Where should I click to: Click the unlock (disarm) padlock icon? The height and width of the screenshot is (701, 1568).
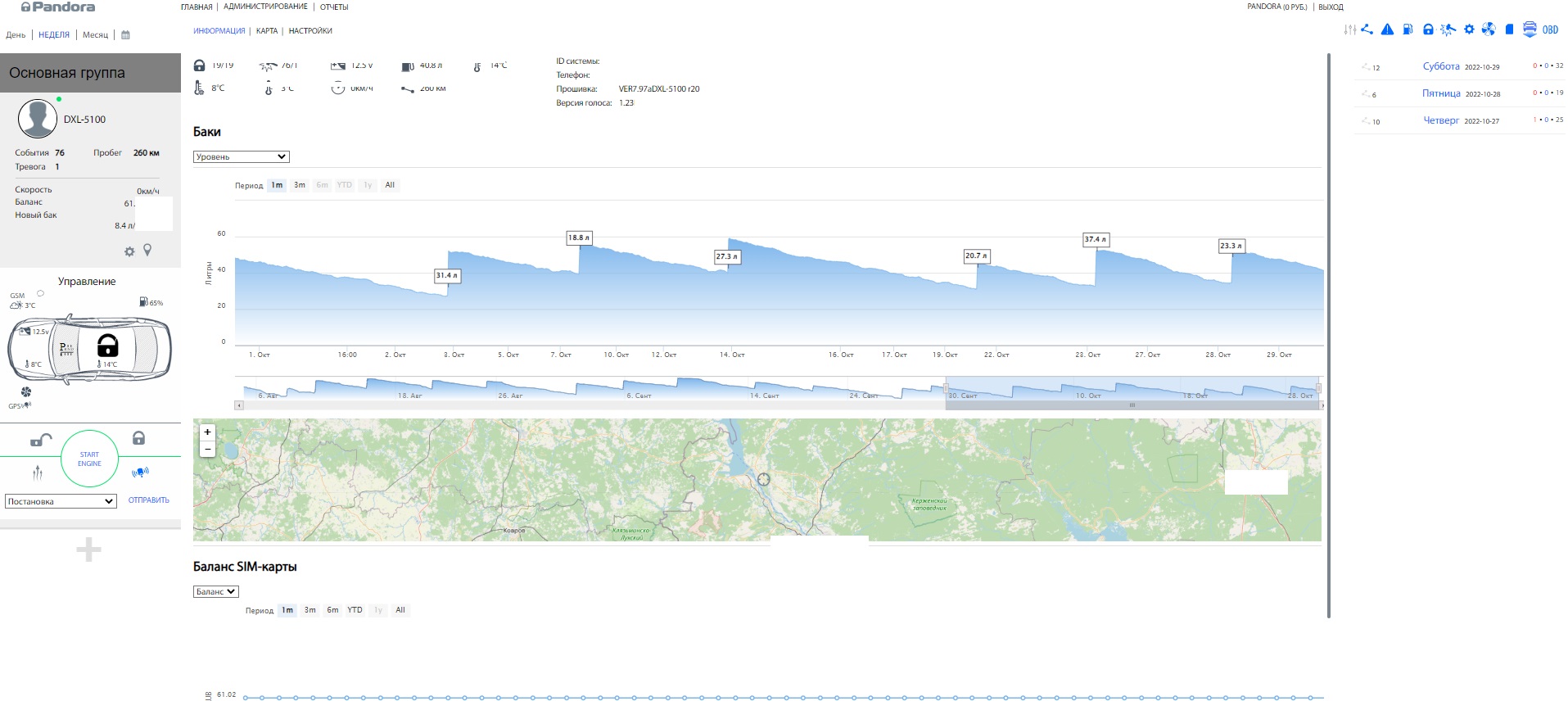point(40,440)
